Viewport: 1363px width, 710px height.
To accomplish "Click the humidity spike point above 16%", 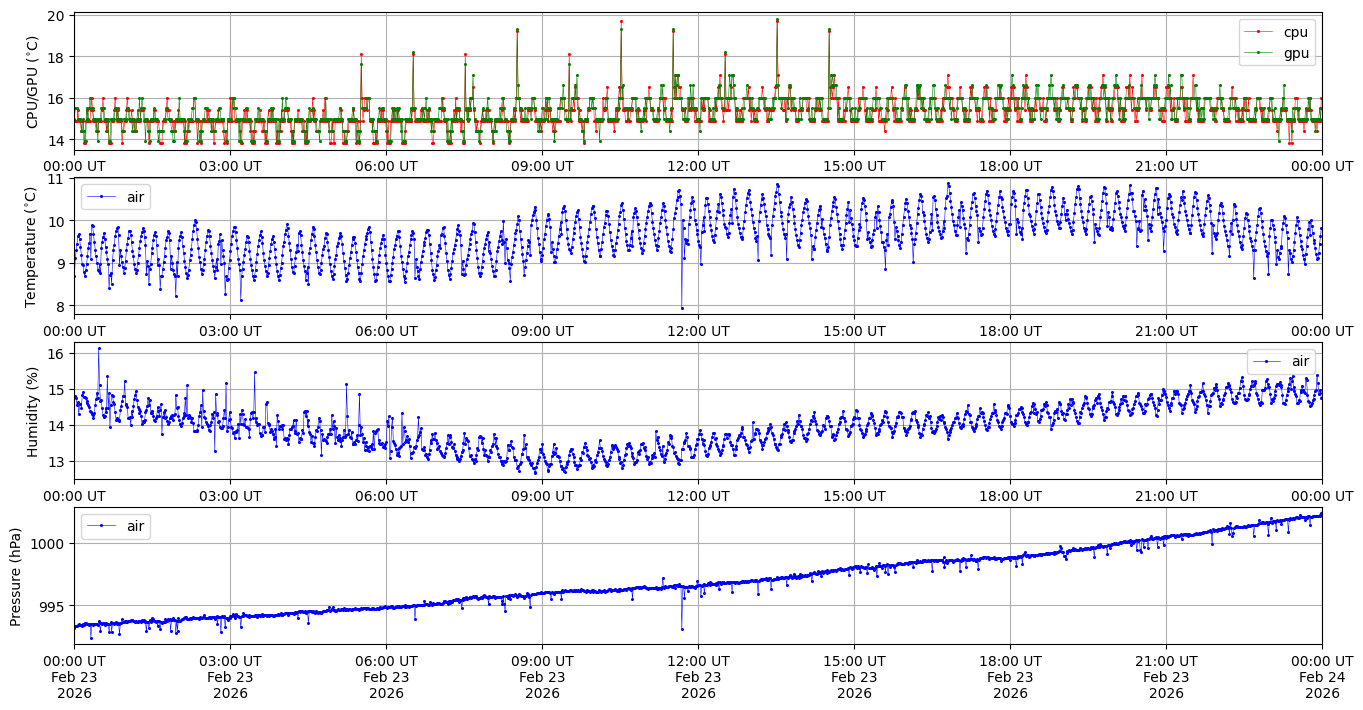I will (99, 348).
